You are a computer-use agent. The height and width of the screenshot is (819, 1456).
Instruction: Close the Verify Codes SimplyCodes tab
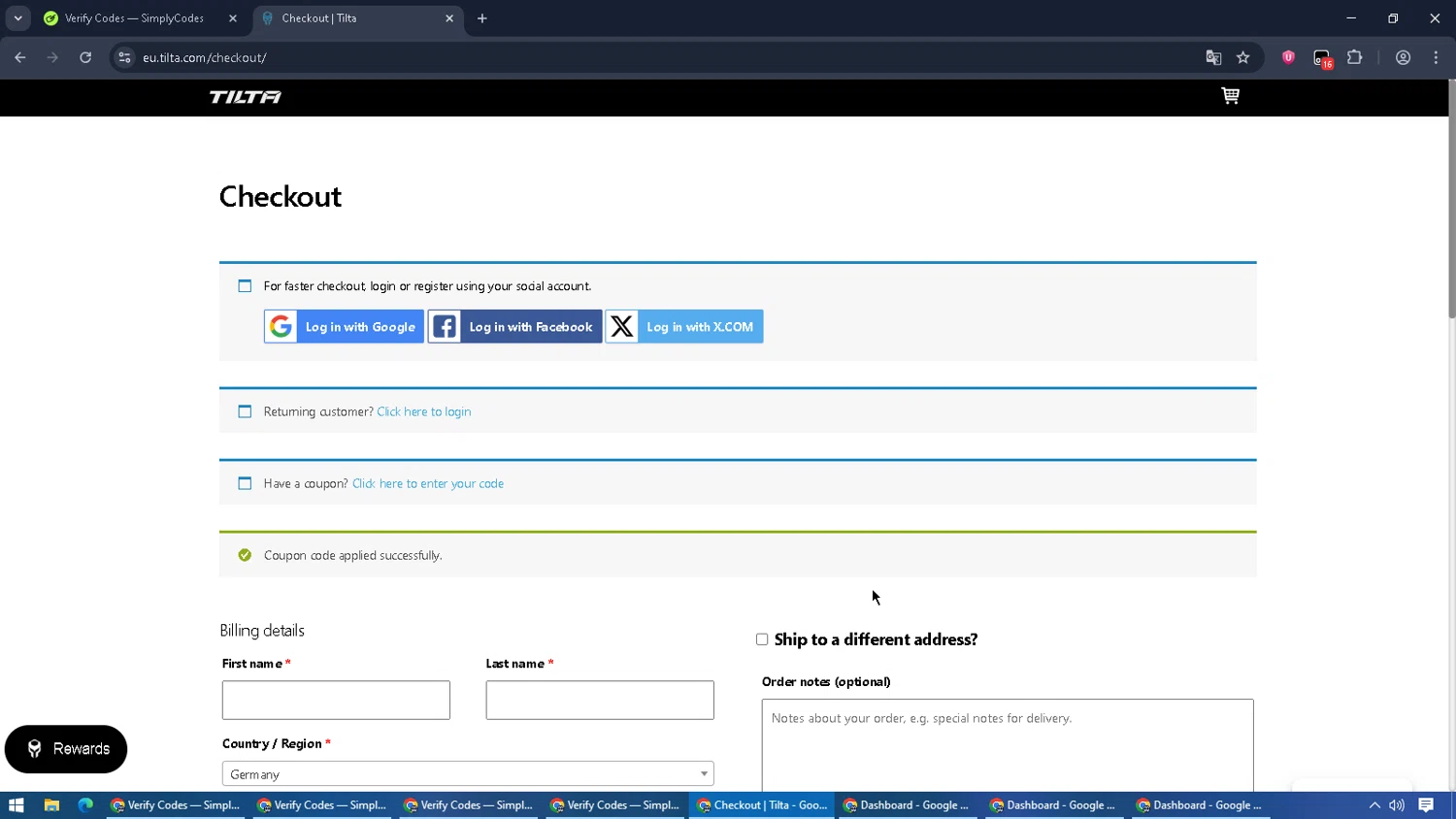coord(233,18)
